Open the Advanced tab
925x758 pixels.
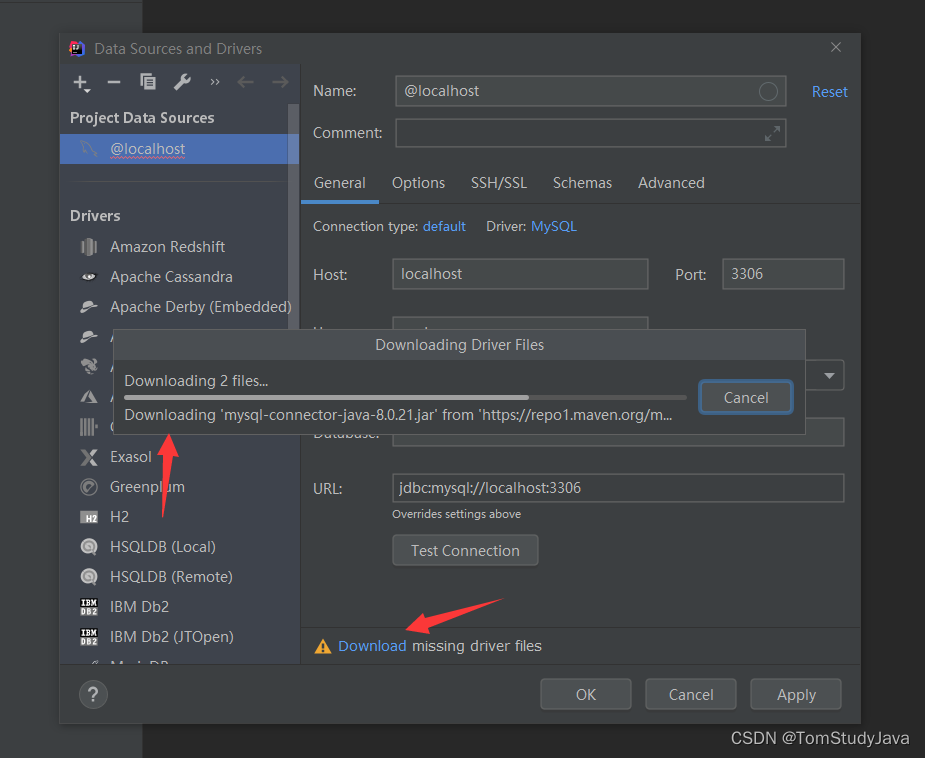click(x=671, y=183)
